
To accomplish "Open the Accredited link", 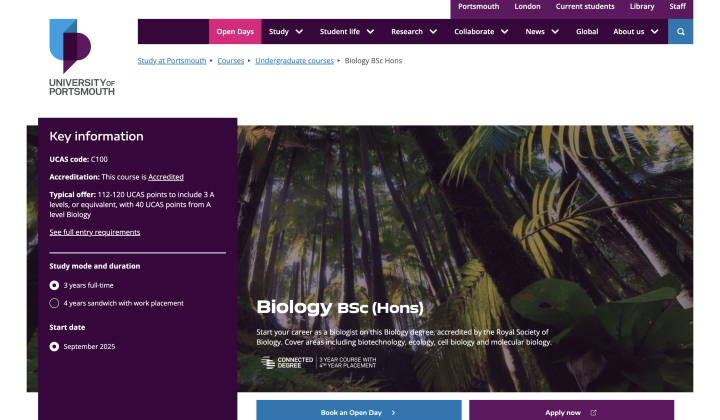I will (166, 177).
